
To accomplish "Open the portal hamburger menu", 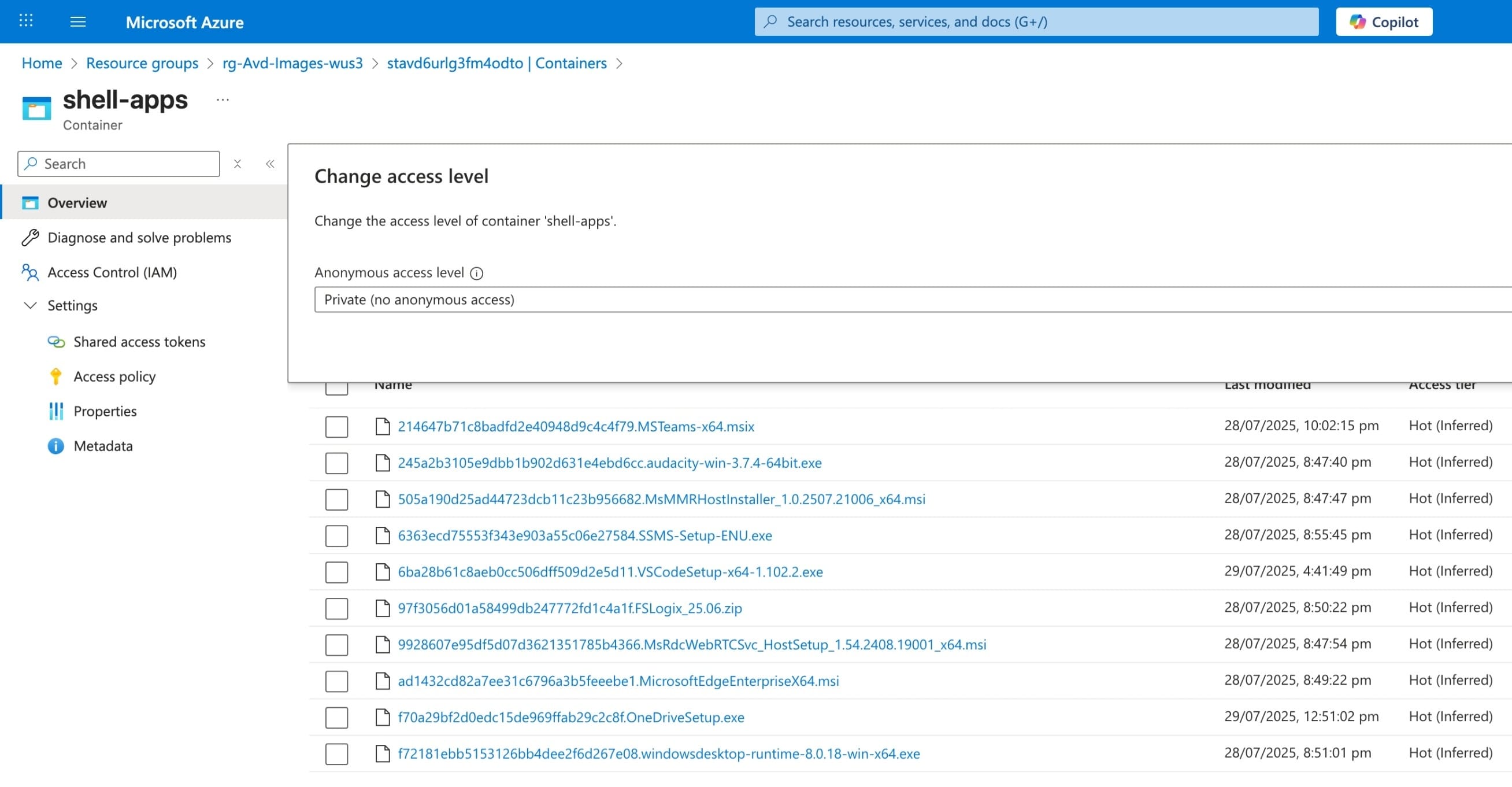I will (78, 22).
